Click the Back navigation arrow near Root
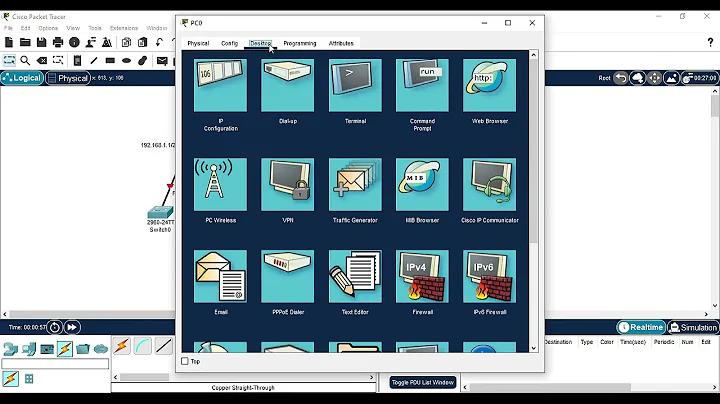The image size is (720, 404). coord(621,78)
